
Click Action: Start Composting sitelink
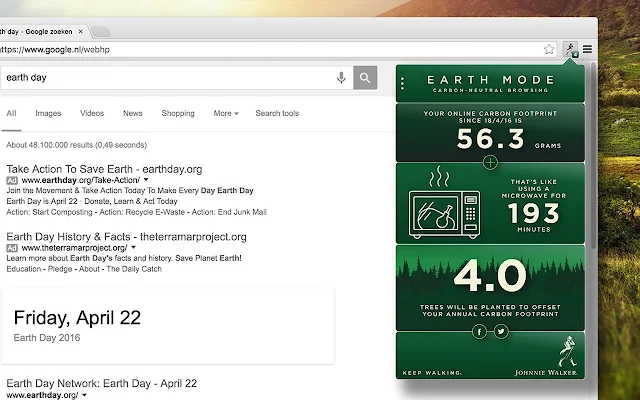(49, 212)
